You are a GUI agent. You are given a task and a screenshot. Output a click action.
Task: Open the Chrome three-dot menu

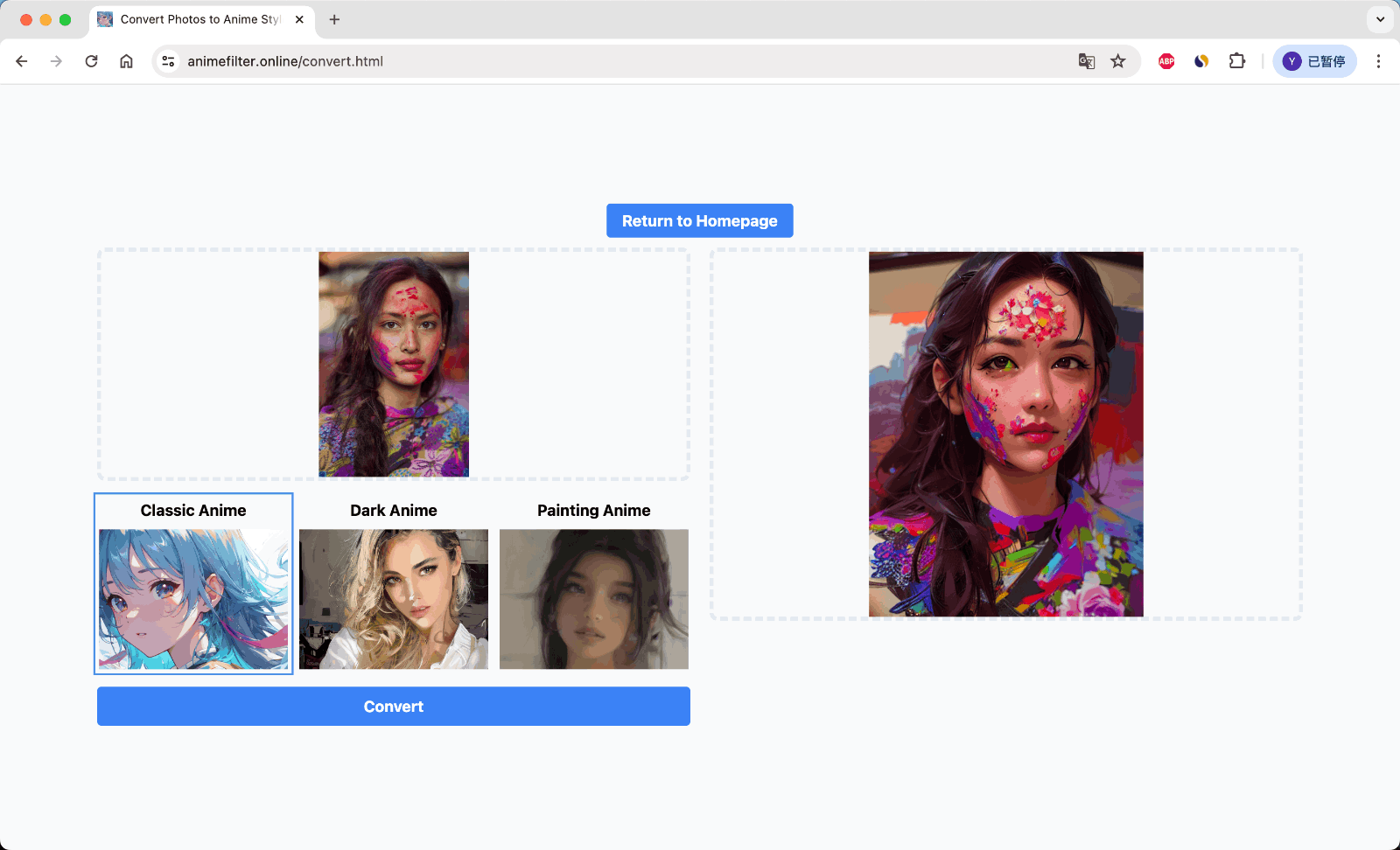pyautogui.click(x=1378, y=61)
